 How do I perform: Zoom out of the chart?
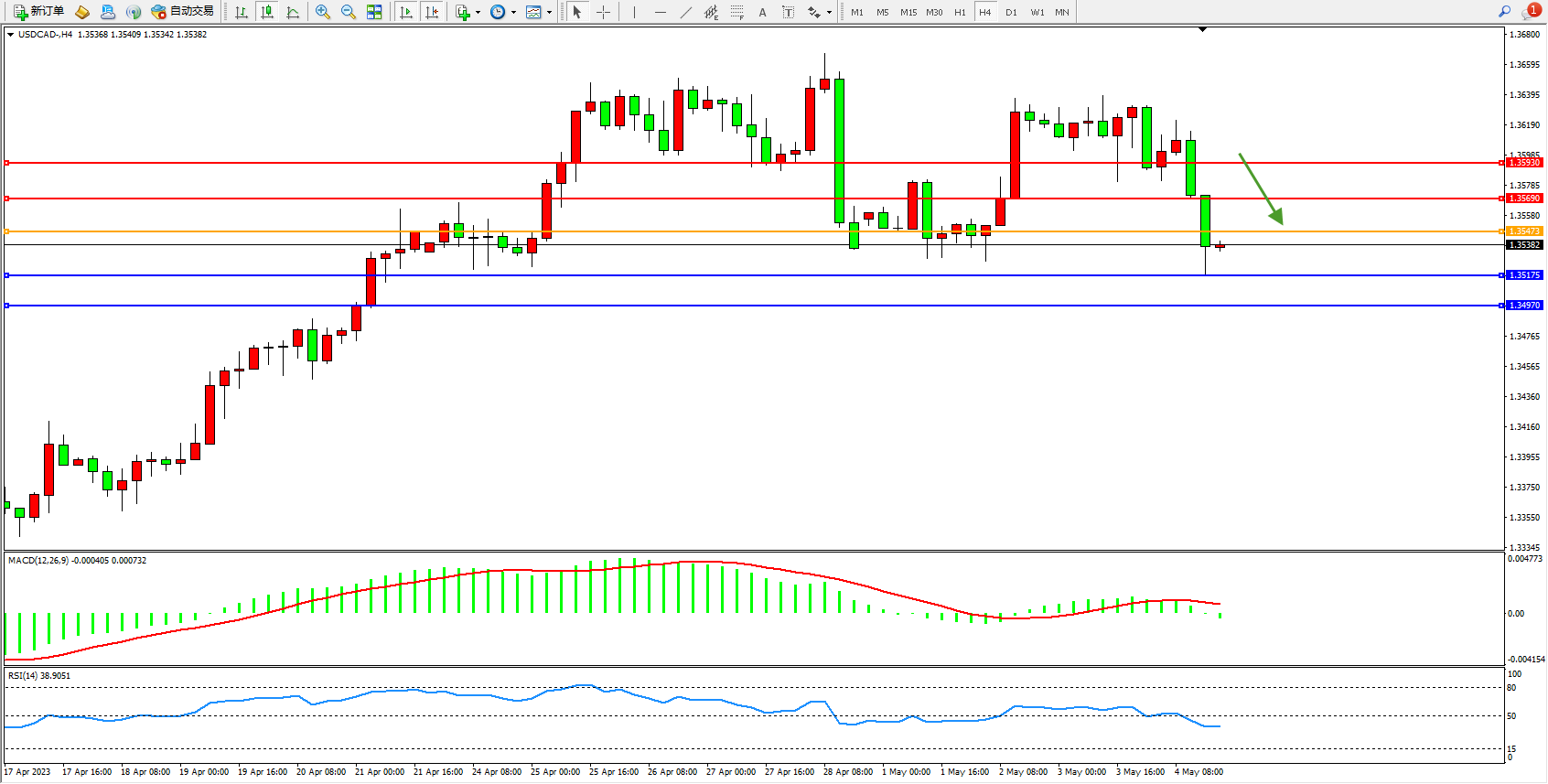[349, 12]
